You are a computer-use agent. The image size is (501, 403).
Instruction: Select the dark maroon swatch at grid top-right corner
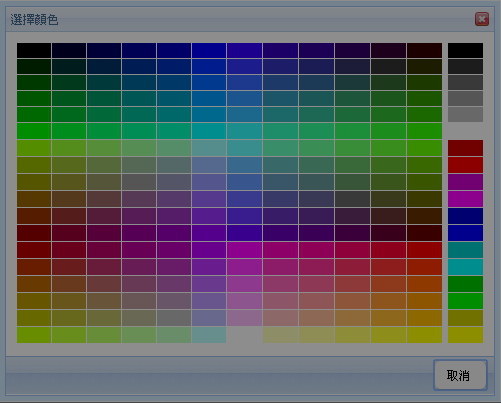click(424, 50)
